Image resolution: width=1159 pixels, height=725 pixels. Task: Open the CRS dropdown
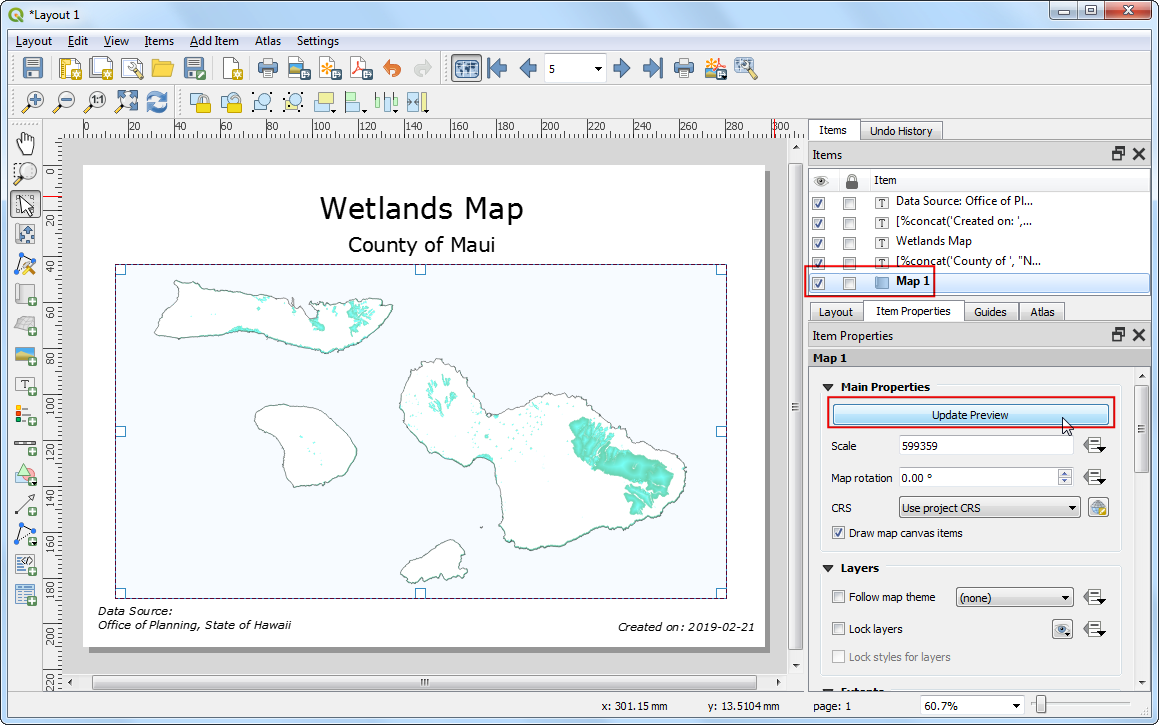click(x=989, y=508)
